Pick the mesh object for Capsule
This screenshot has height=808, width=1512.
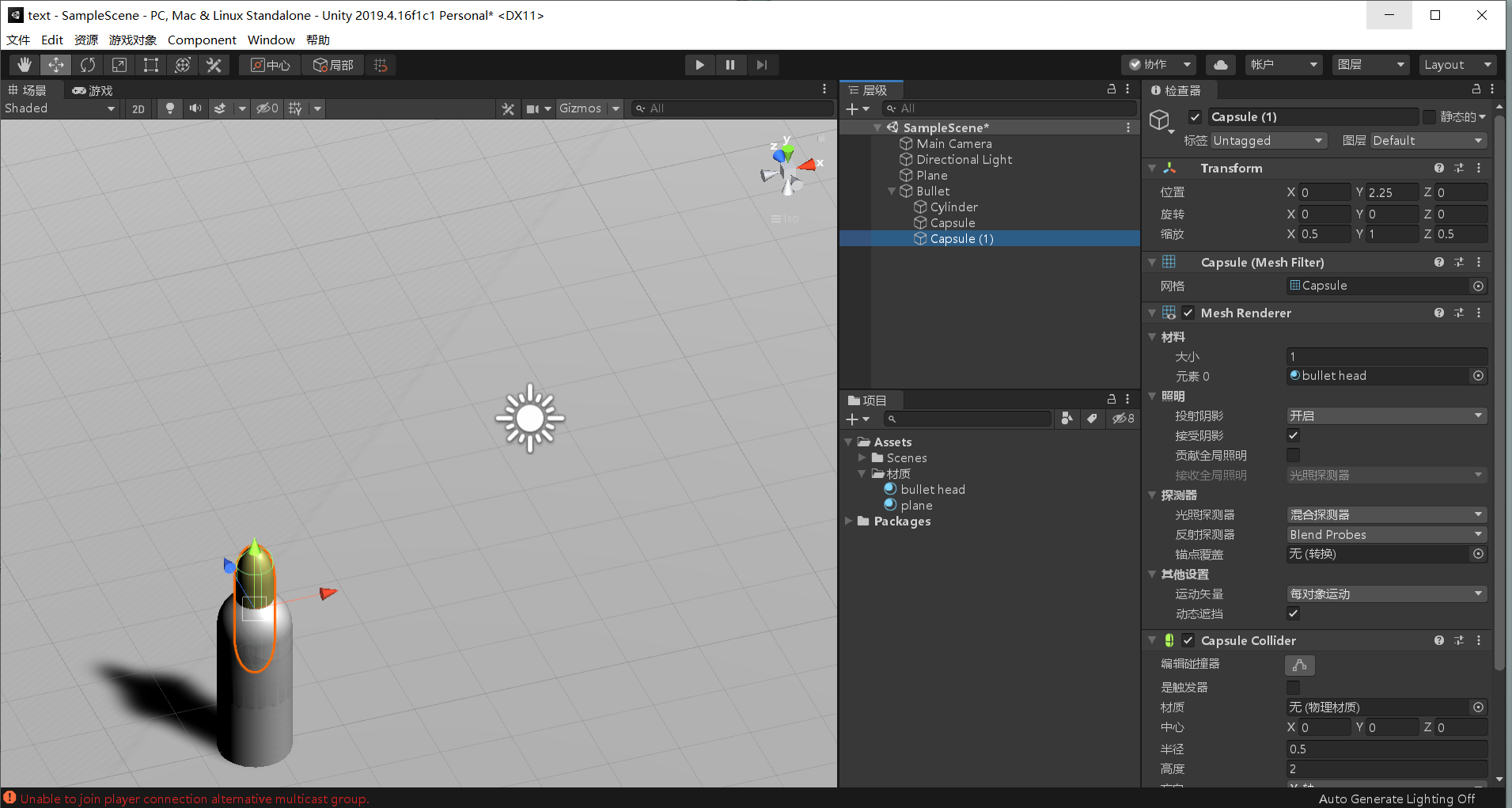(x=1478, y=286)
